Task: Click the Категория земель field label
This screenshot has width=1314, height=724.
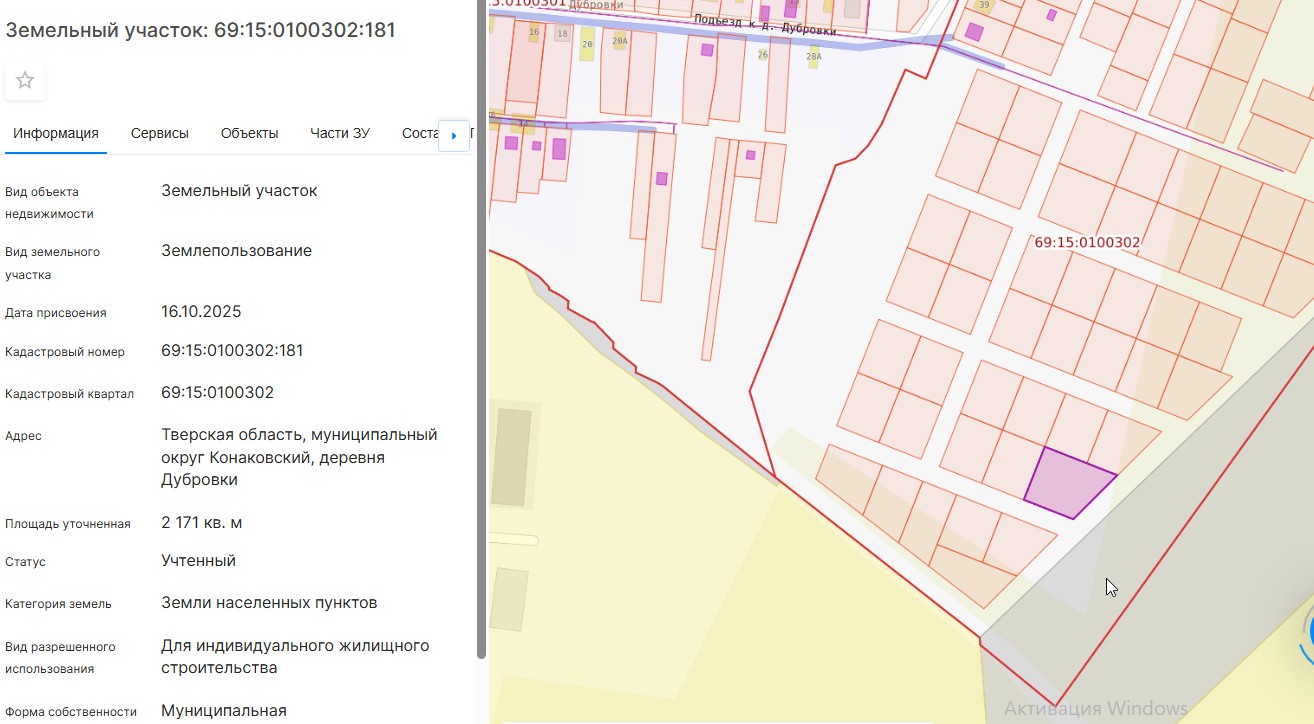Action: [58, 604]
